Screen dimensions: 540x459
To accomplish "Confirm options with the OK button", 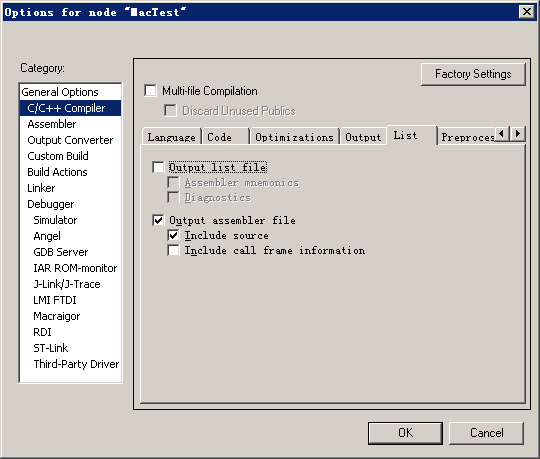I will click(x=405, y=433).
